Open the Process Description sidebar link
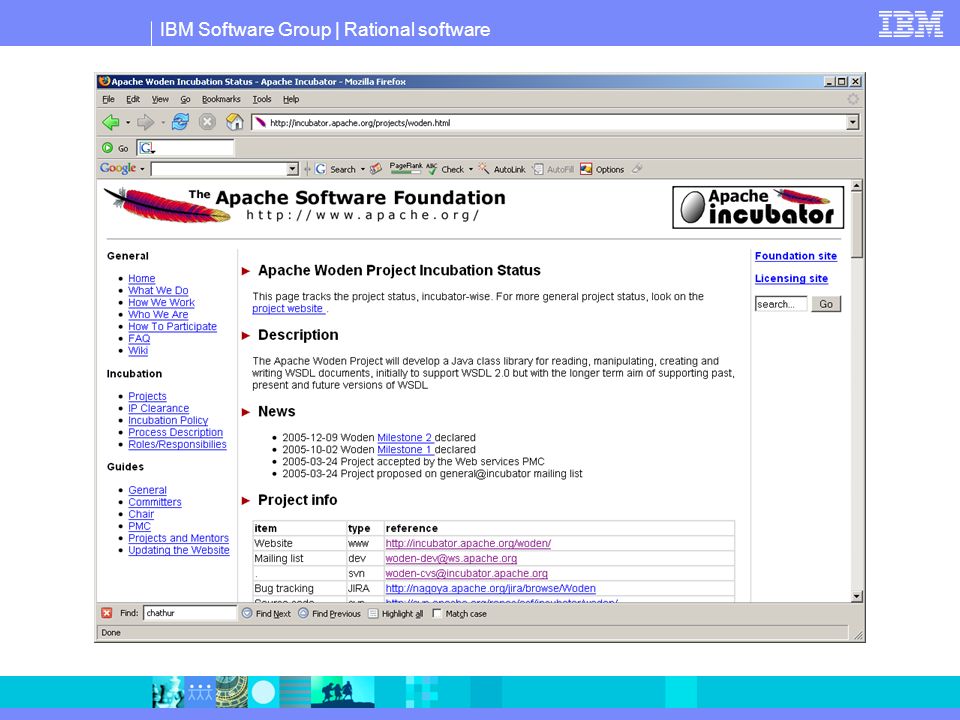The height and width of the screenshot is (720, 960). (175, 432)
